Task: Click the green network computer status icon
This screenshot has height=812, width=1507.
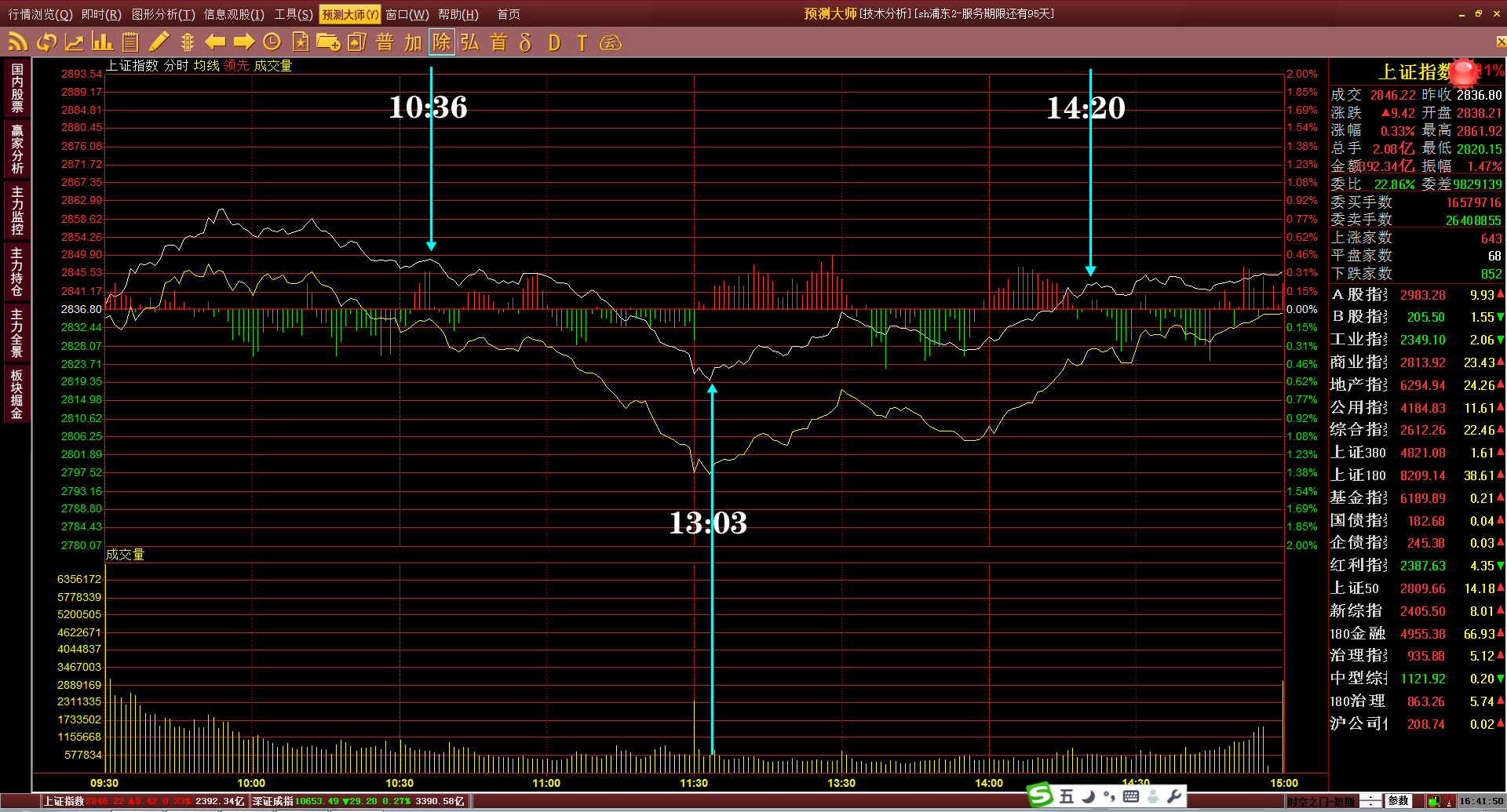Action: tap(1433, 801)
